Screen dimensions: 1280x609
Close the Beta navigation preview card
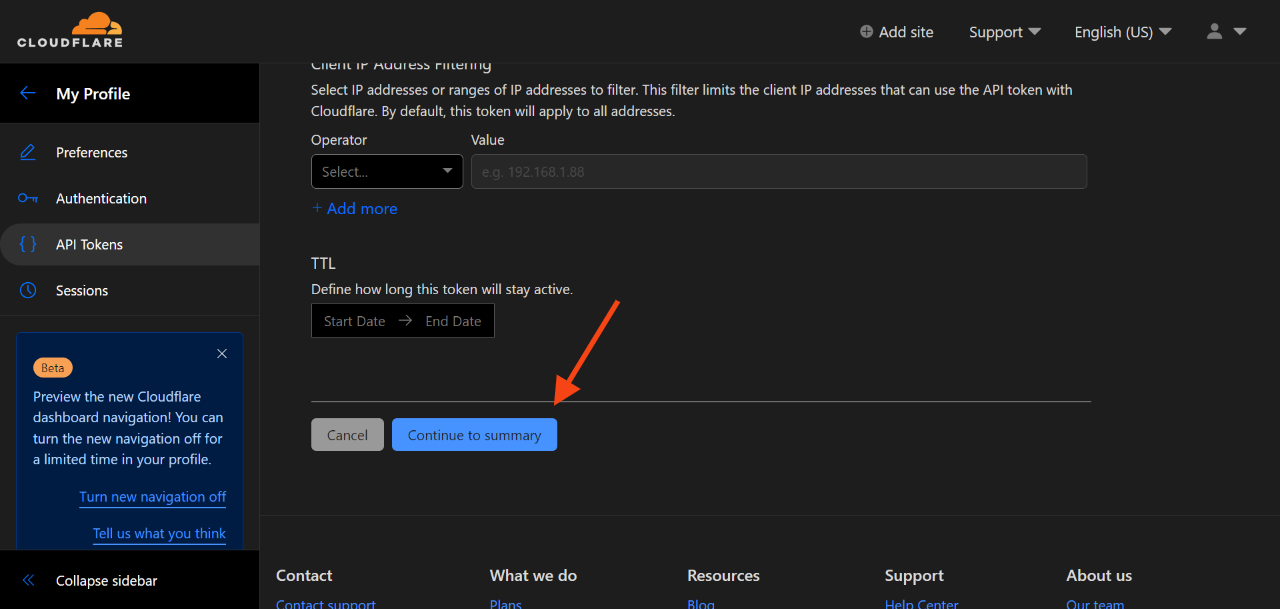pyautogui.click(x=222, y=354)
